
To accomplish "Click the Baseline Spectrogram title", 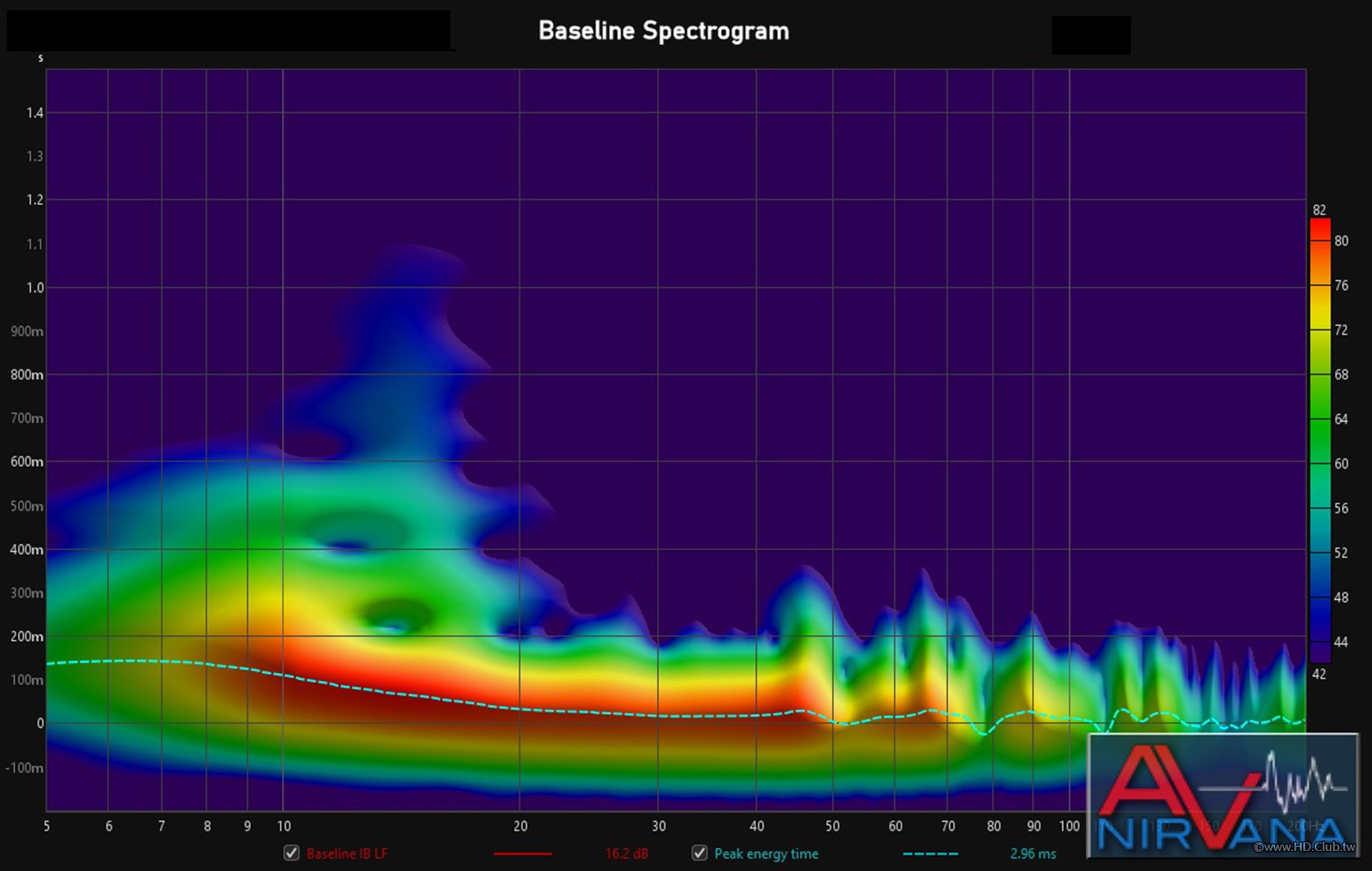I will tap(664, 31).
